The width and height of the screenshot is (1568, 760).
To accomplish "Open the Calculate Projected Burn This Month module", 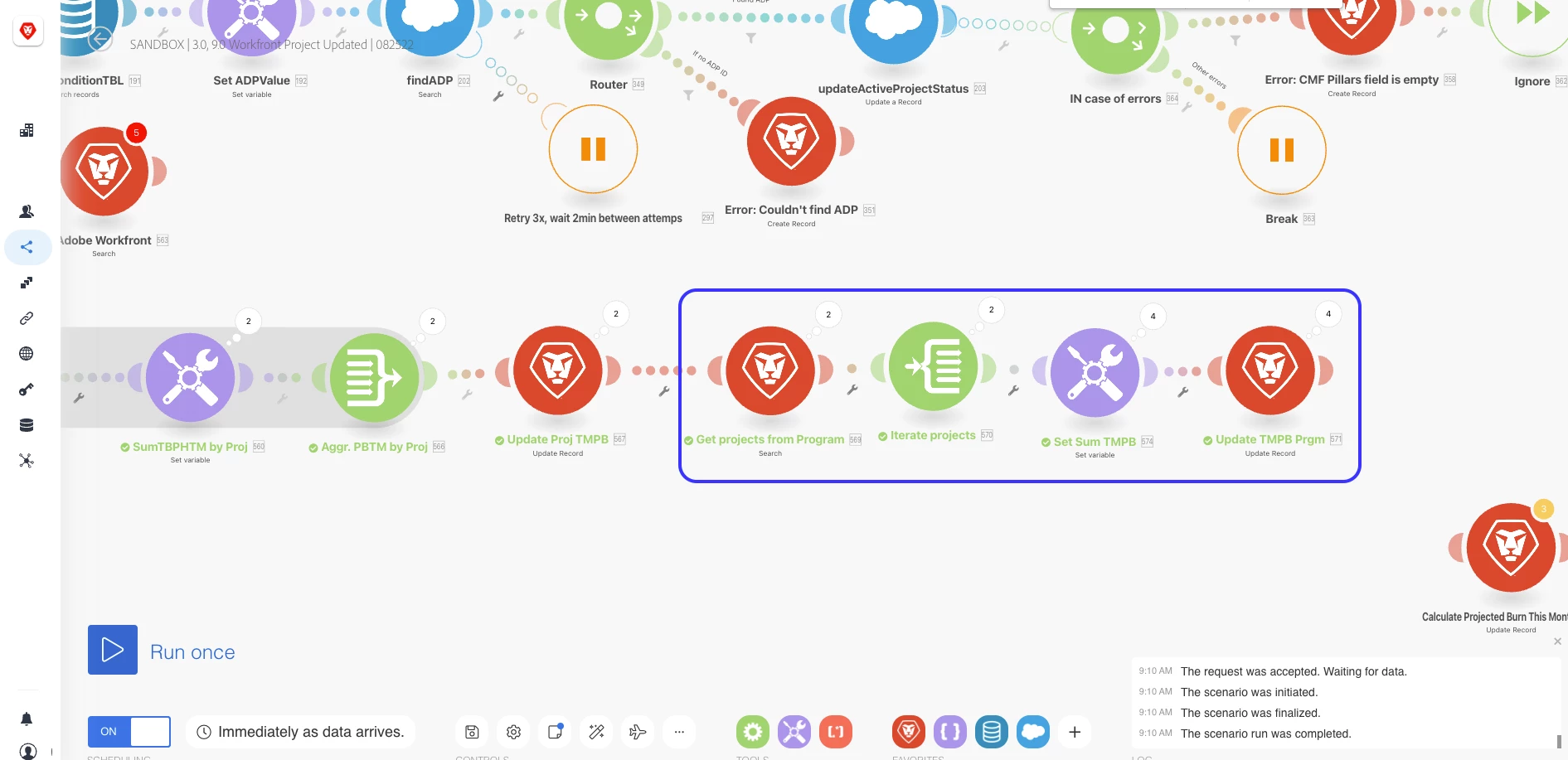I will click(x=1512, y=548).
